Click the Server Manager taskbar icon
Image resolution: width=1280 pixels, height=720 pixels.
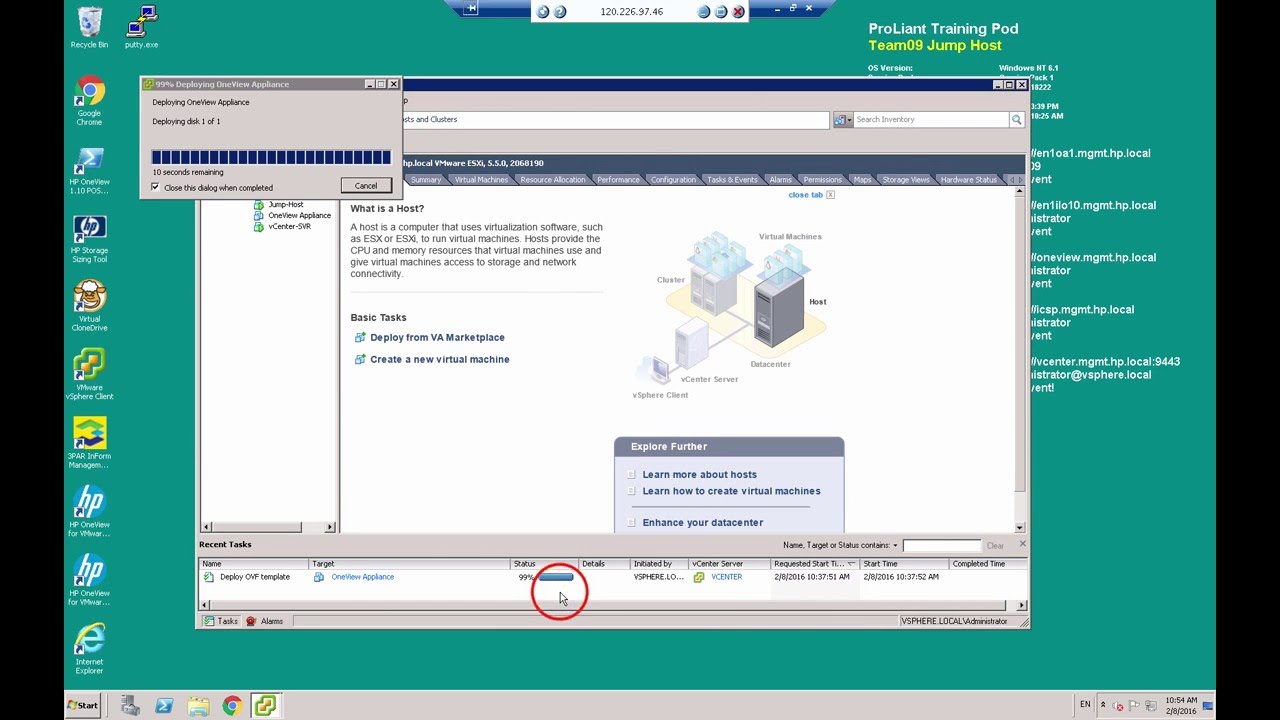(130, 705)
